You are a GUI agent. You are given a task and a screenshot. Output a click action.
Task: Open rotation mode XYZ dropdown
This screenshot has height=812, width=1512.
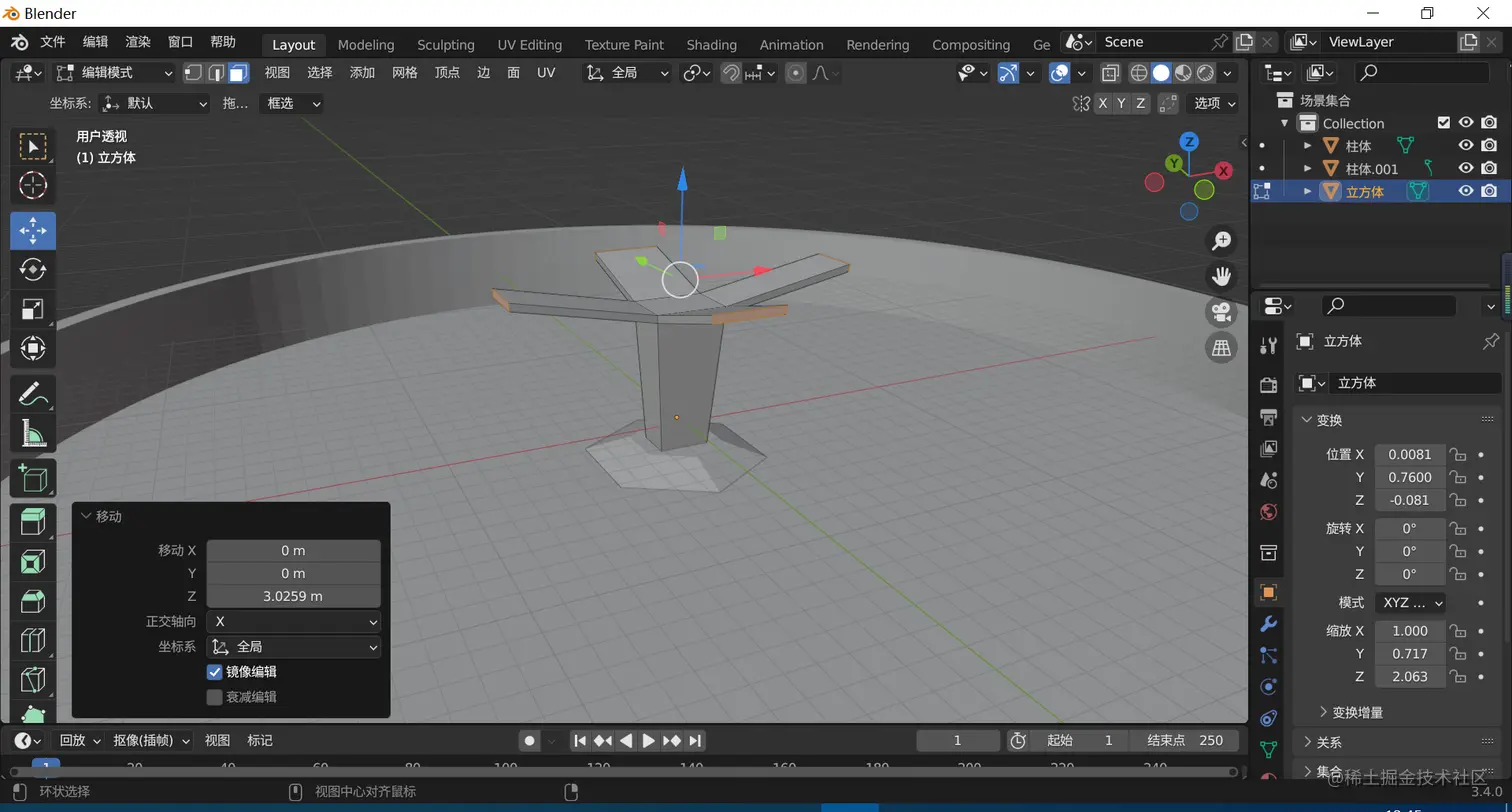1410,602
